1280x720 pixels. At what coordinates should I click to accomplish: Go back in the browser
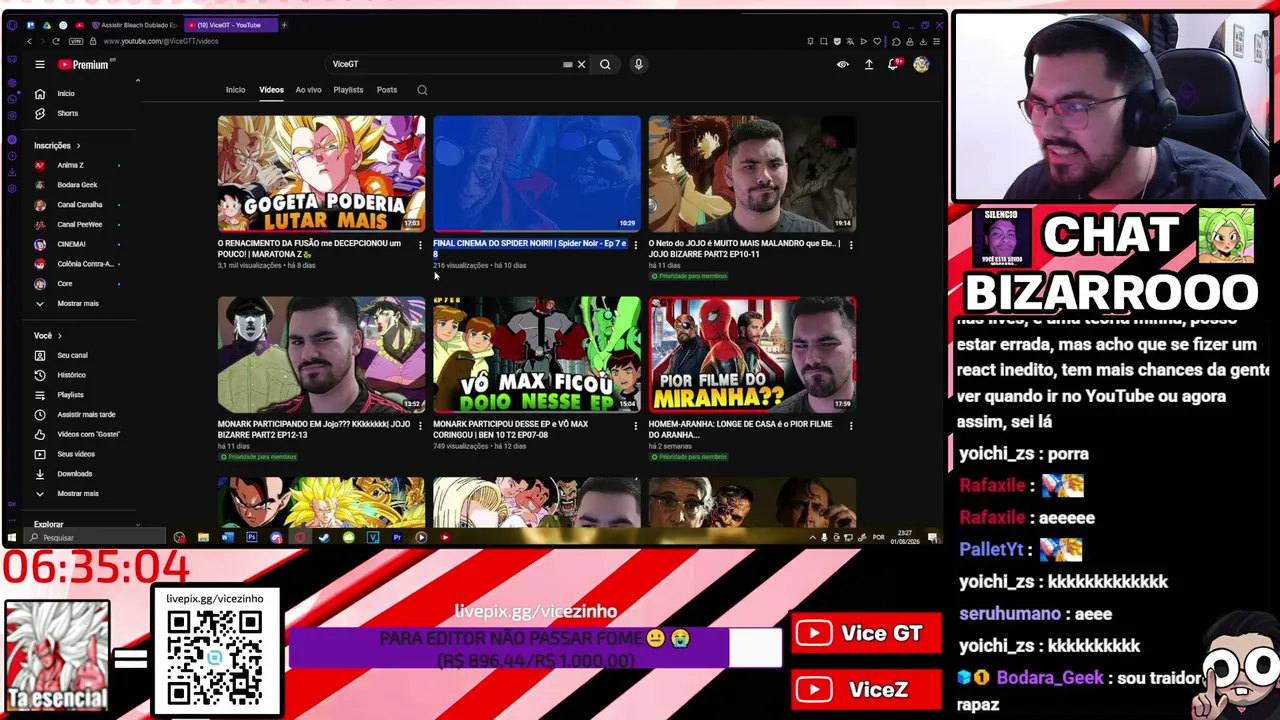29,41
